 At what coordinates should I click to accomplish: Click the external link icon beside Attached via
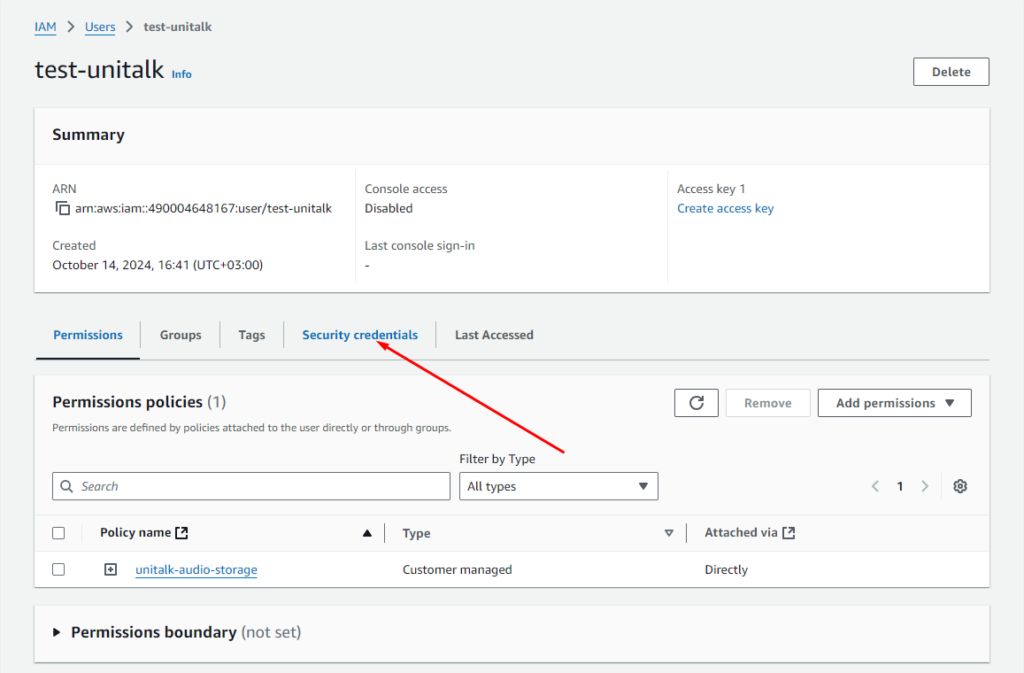(x=788, y=533)
